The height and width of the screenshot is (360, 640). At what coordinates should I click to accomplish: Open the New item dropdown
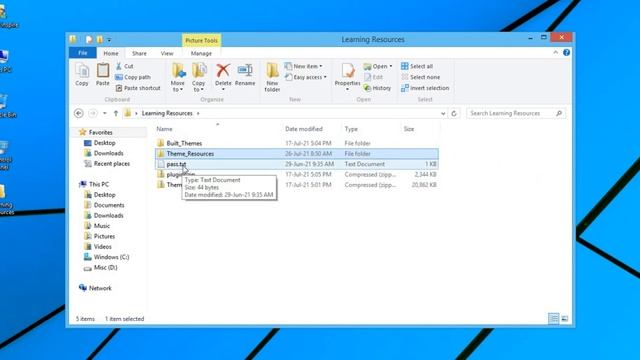[304, 66]
